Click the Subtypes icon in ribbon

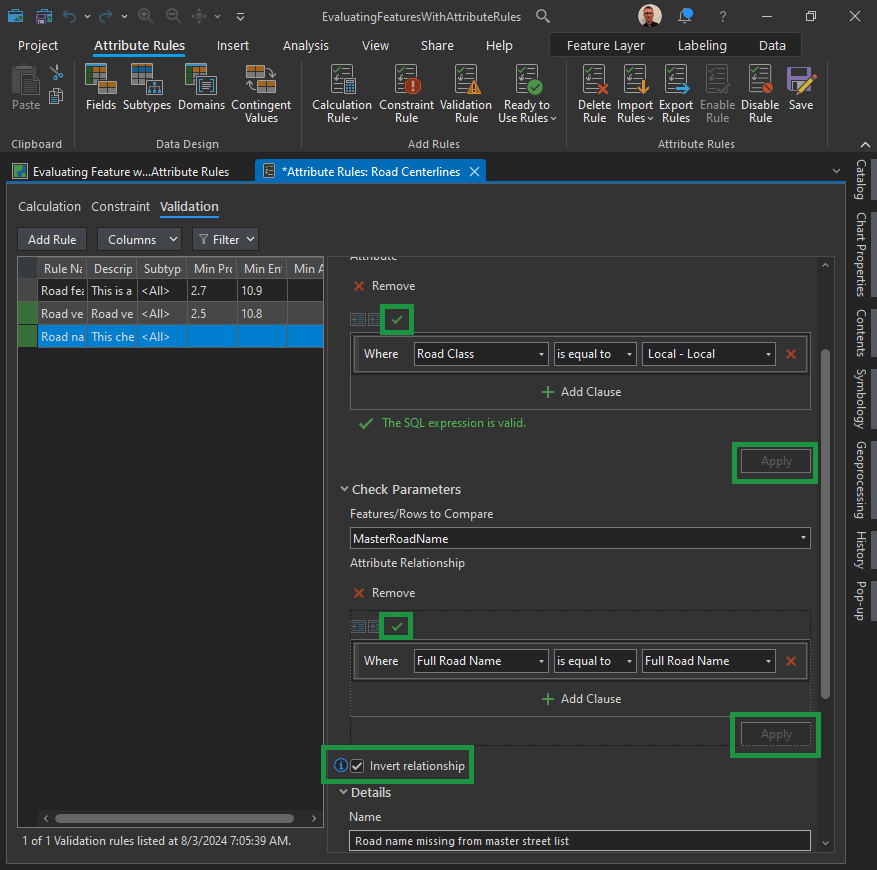[146, 87]
